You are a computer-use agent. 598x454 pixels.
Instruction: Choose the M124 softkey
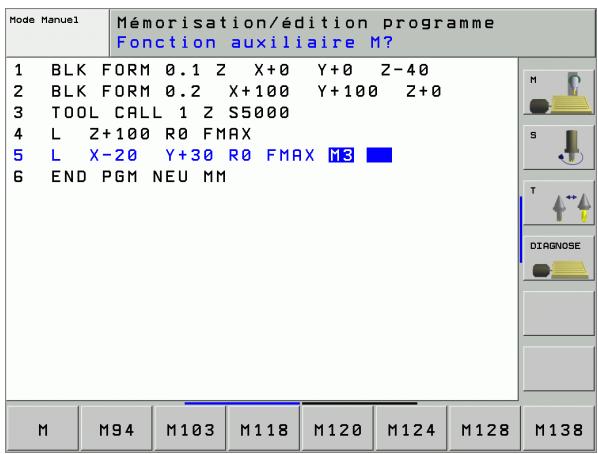411,429
